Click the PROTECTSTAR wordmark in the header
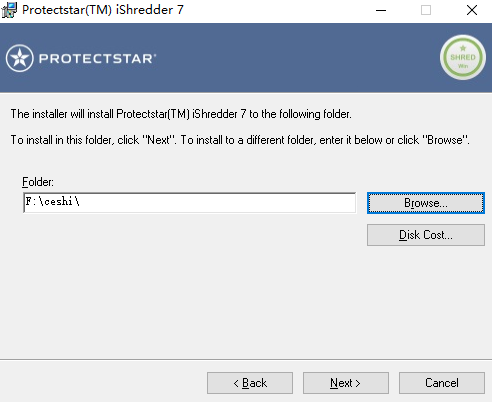Viewport: 492px width, 402px height. click(x=97, y=59)
